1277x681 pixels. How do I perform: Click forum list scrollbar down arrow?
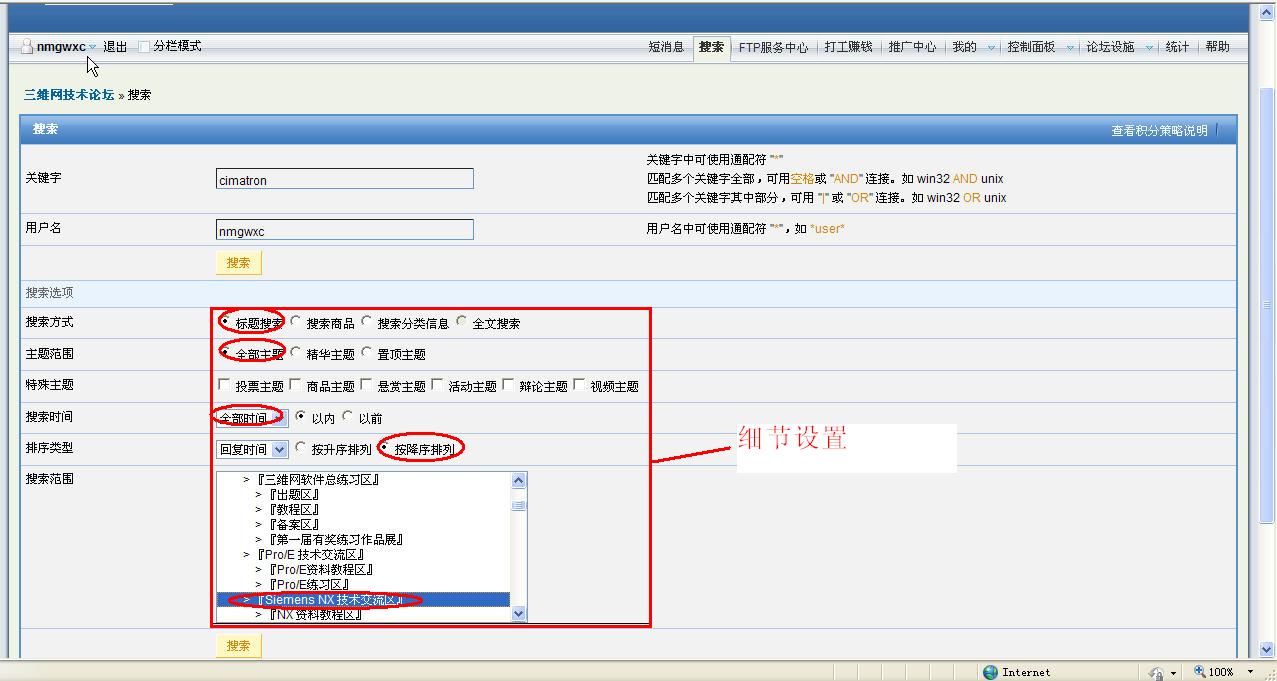pos(519,614)
